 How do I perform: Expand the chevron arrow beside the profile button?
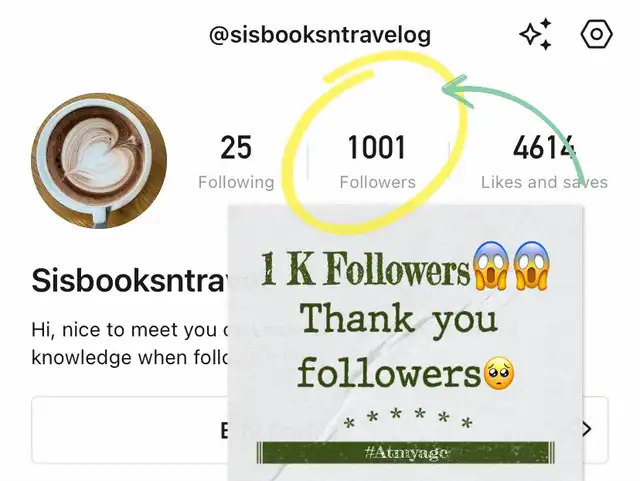(587, 429)
